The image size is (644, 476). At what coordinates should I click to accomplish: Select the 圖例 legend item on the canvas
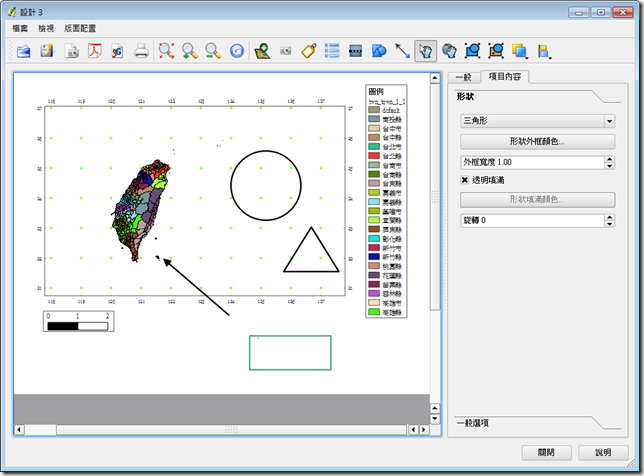[x=386, y=201]
